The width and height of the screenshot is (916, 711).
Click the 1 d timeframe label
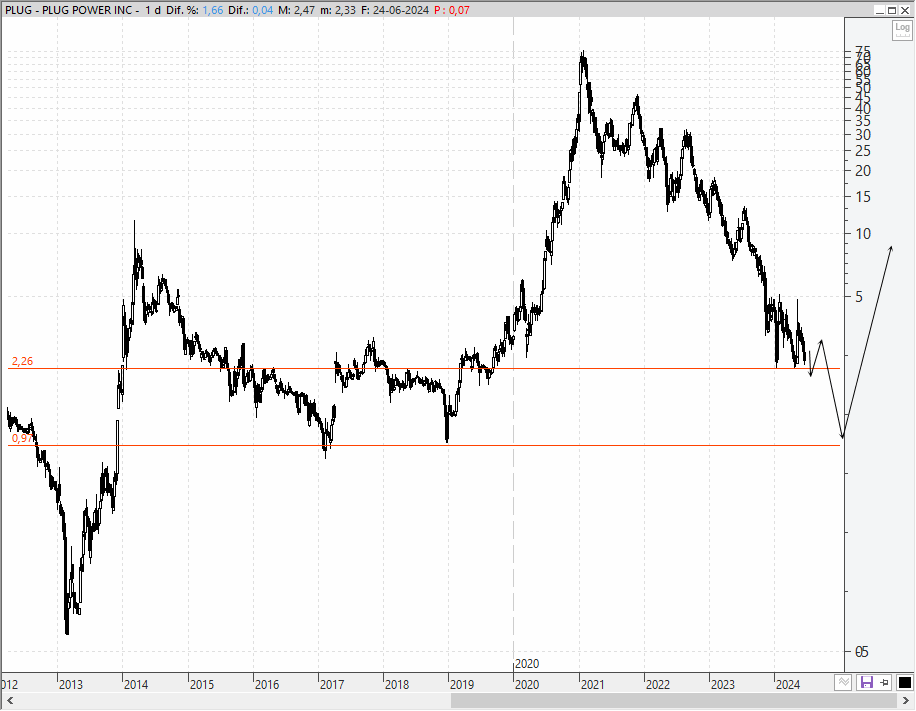tap(153, 10)
